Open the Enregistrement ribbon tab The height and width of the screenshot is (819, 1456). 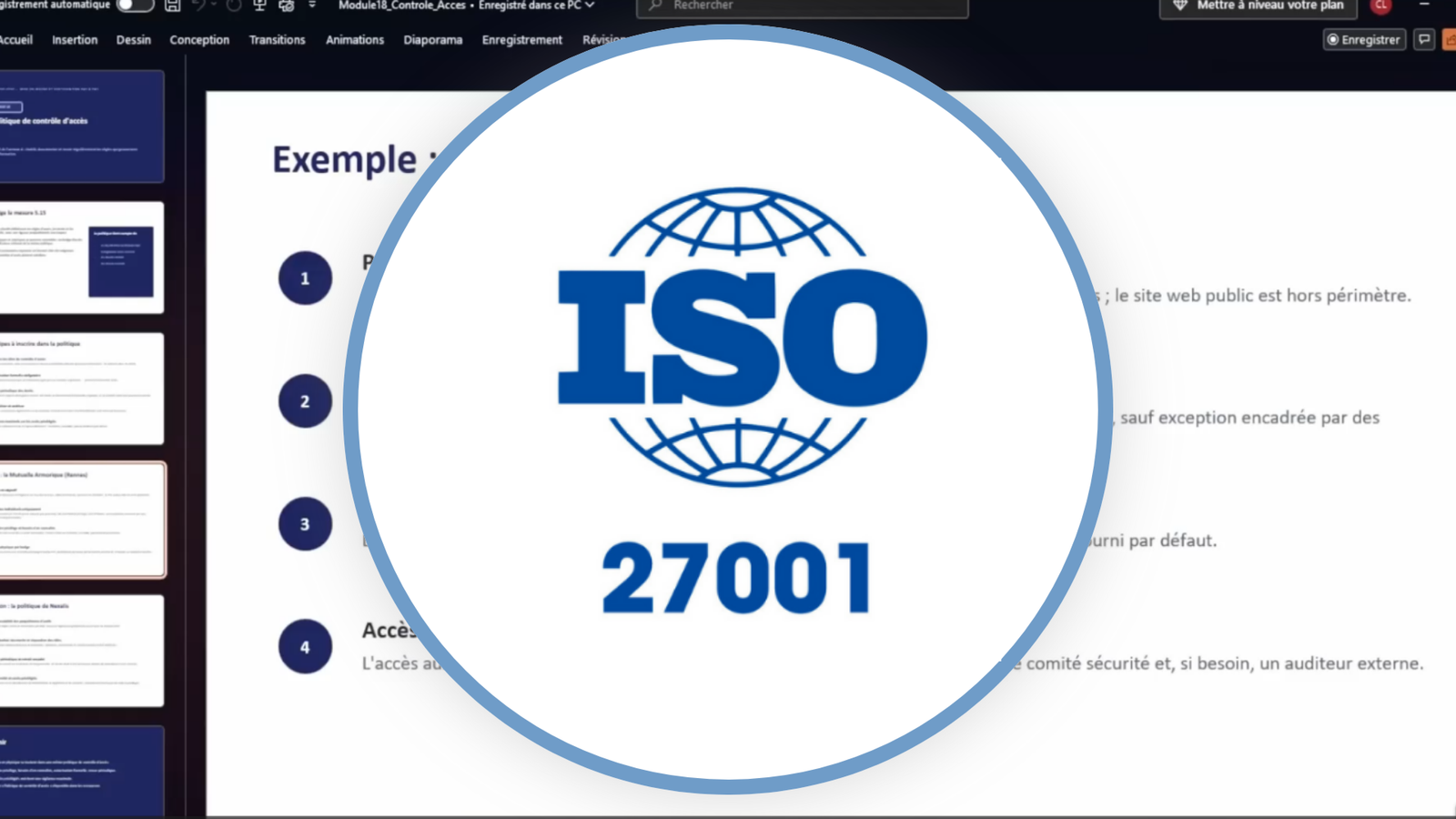522,40
